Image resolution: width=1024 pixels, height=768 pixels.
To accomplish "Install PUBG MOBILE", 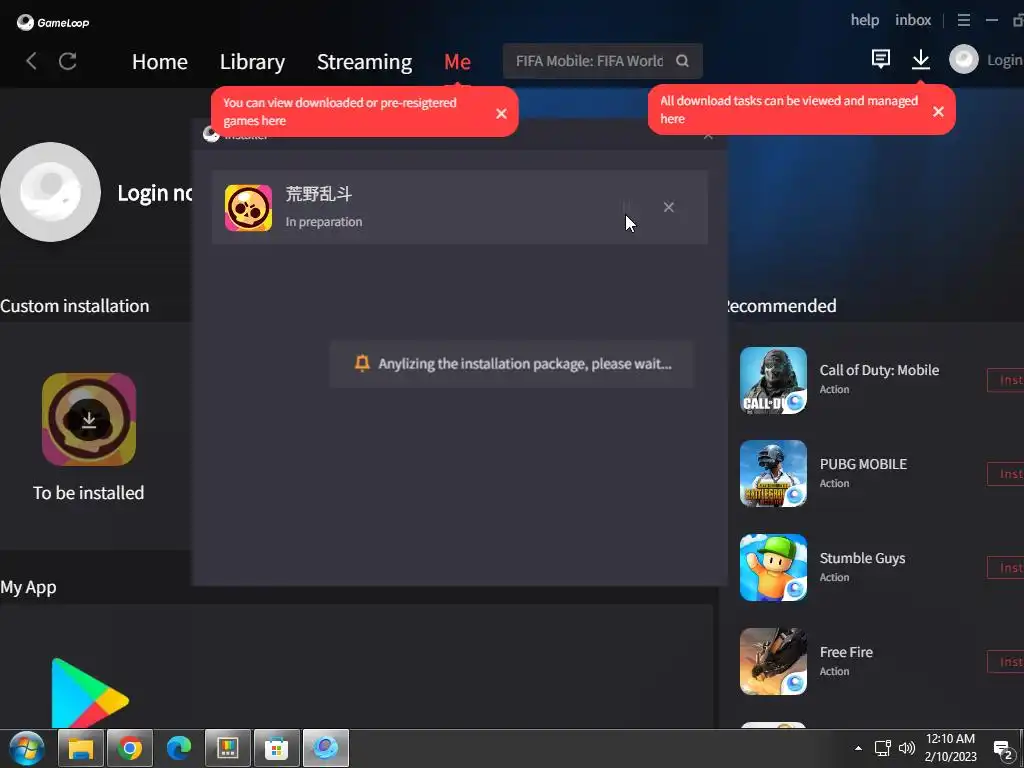I will tap(1006, 474).
